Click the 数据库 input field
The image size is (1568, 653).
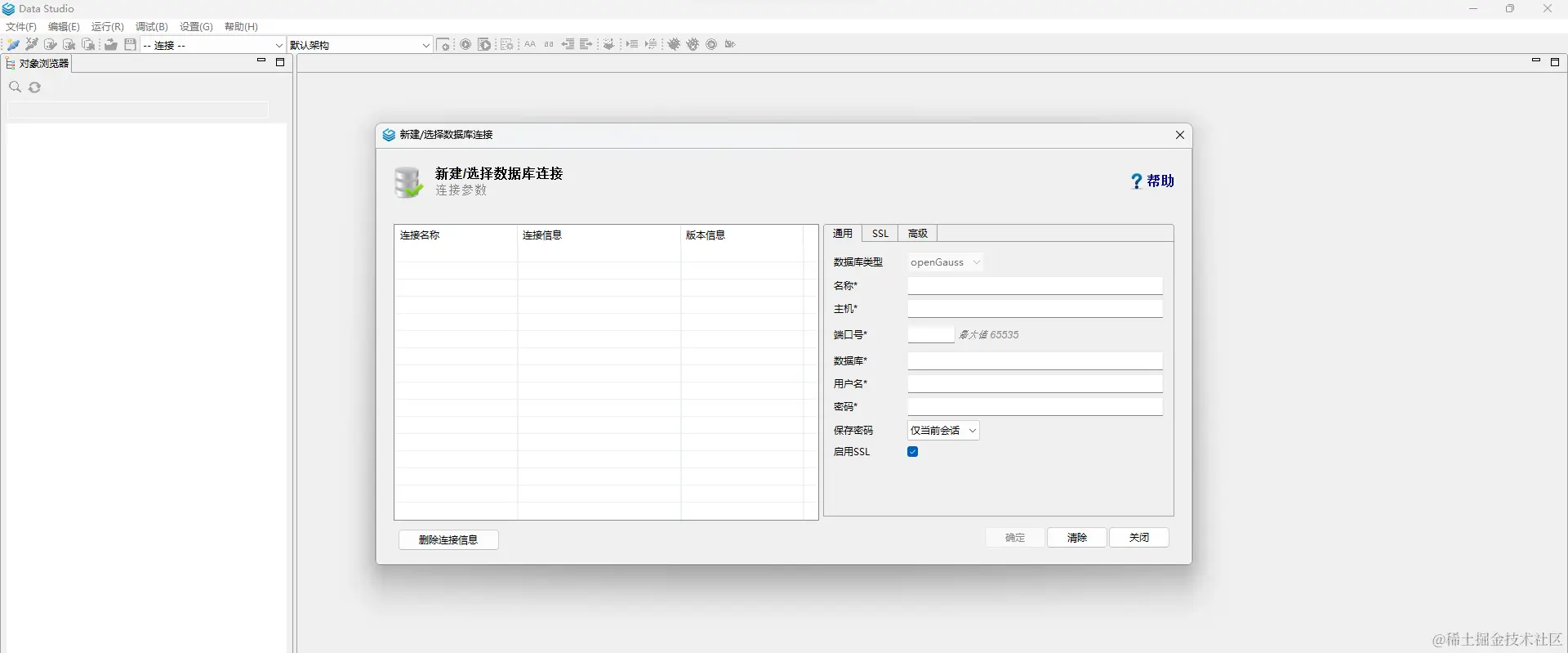coord(1035,361)
